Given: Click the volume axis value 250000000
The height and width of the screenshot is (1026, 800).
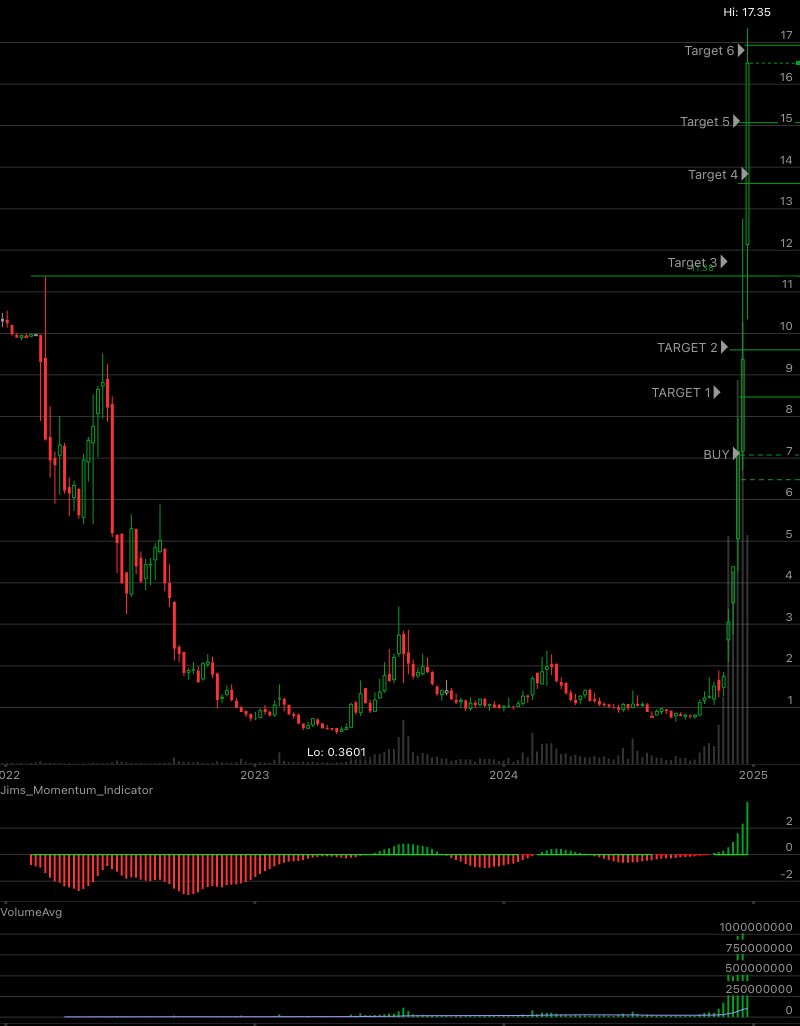Looking at the screenshot, I should (x=759, y=989).
